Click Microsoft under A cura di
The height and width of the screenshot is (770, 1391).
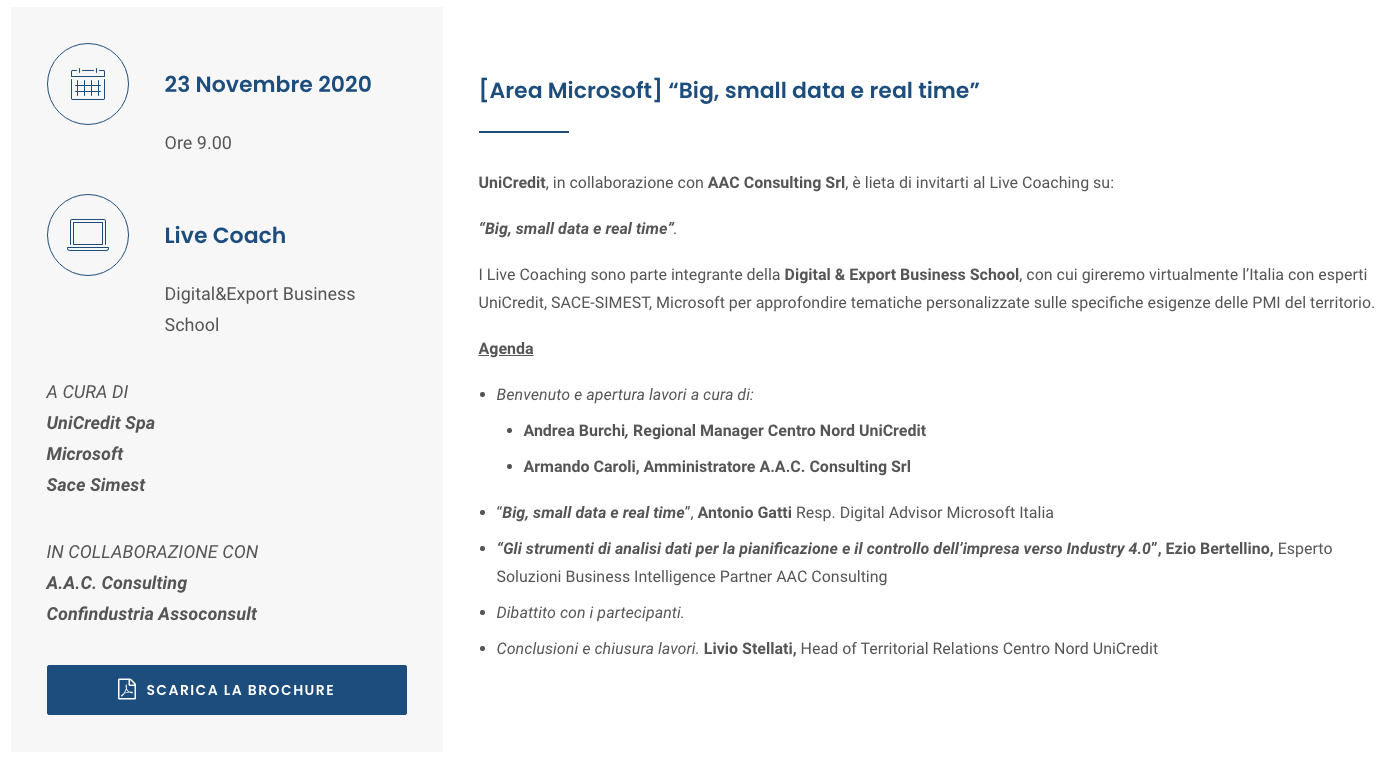[85, 454]
